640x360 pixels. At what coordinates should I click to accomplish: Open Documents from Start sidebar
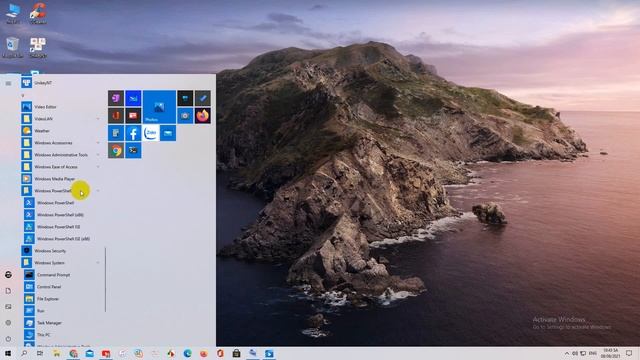pos(8,291)
